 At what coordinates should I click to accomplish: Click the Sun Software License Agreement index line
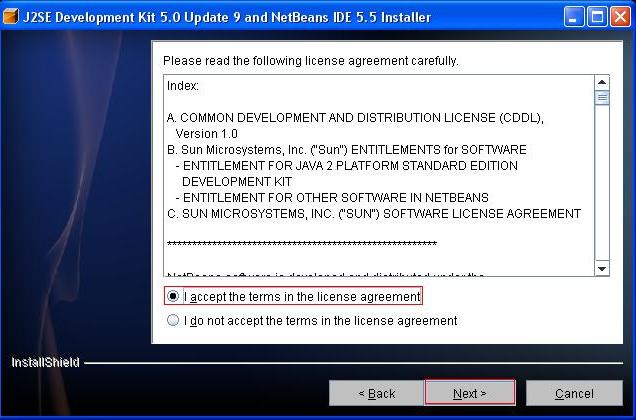[x=374, y=213]
